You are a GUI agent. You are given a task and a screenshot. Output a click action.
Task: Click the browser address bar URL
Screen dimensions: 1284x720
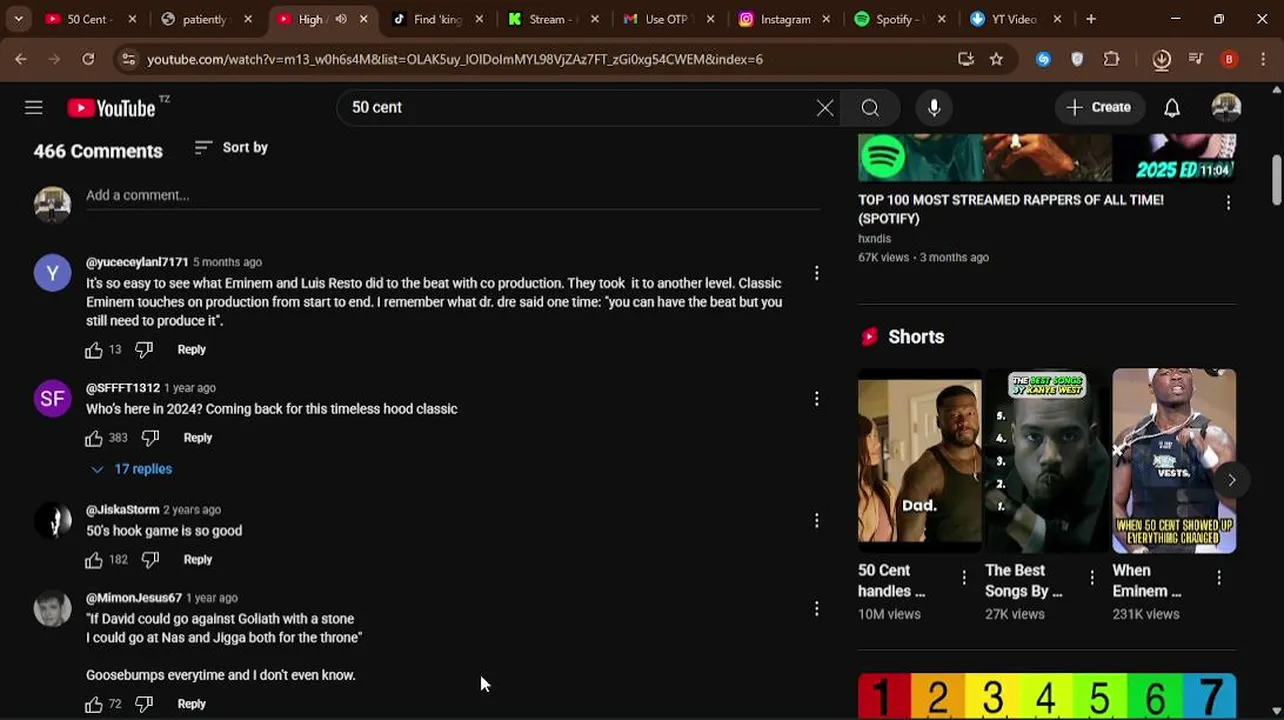click(x=455, y=60)
